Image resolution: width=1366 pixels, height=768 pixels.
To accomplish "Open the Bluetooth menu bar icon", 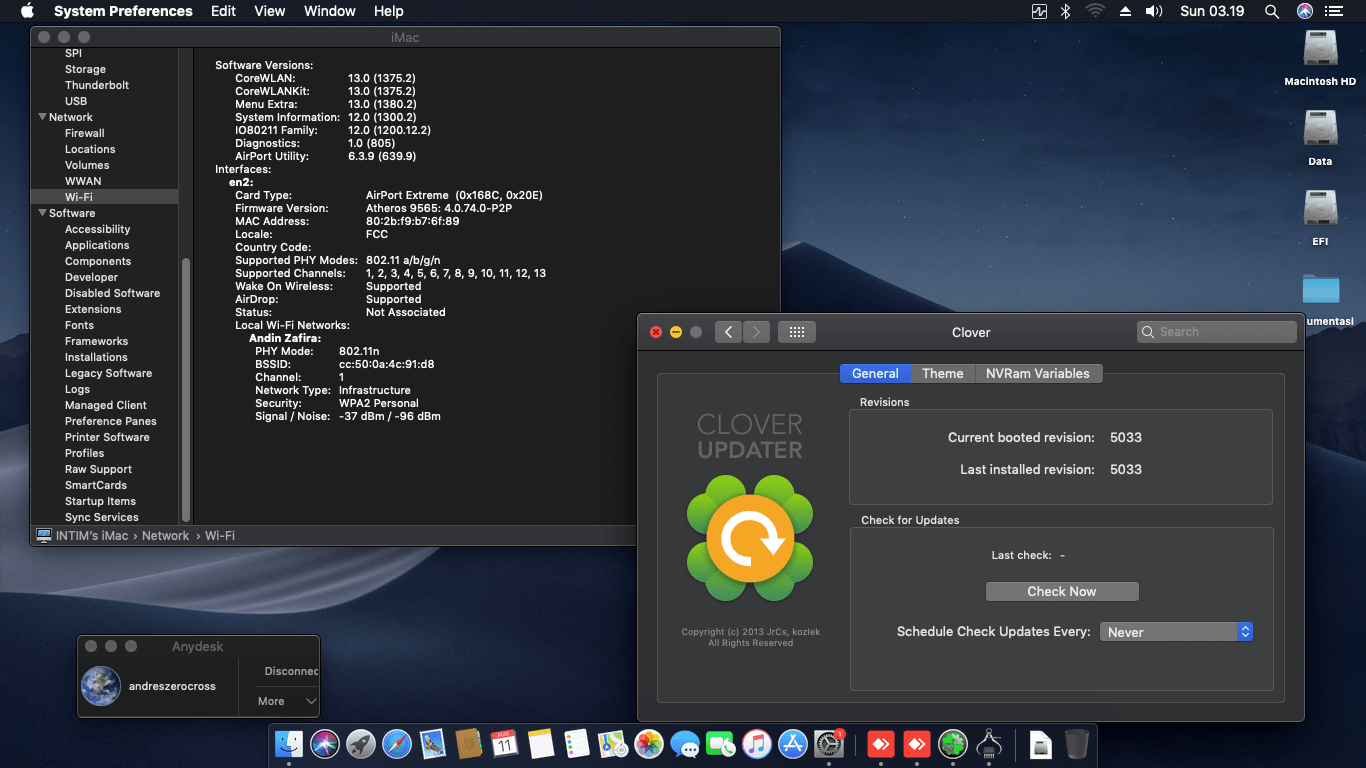I will pyautogui.click(x=1066, y=11).
